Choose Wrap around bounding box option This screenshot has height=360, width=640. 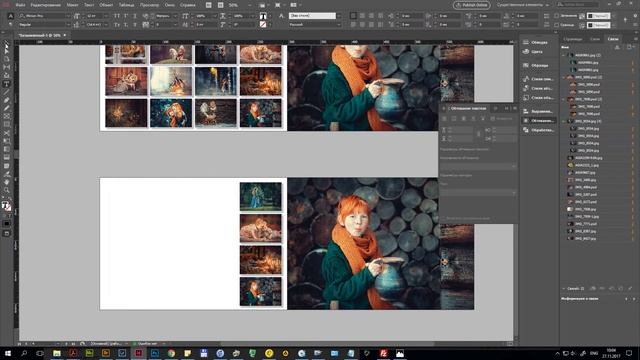coord(454,118)
